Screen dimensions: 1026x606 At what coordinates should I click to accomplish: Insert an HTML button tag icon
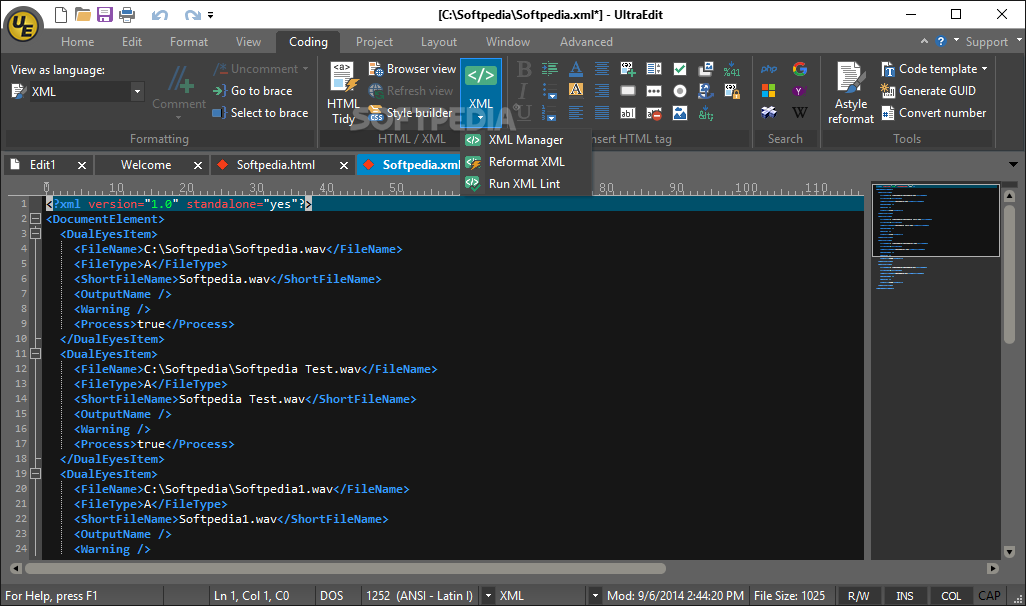coord(628,91)
